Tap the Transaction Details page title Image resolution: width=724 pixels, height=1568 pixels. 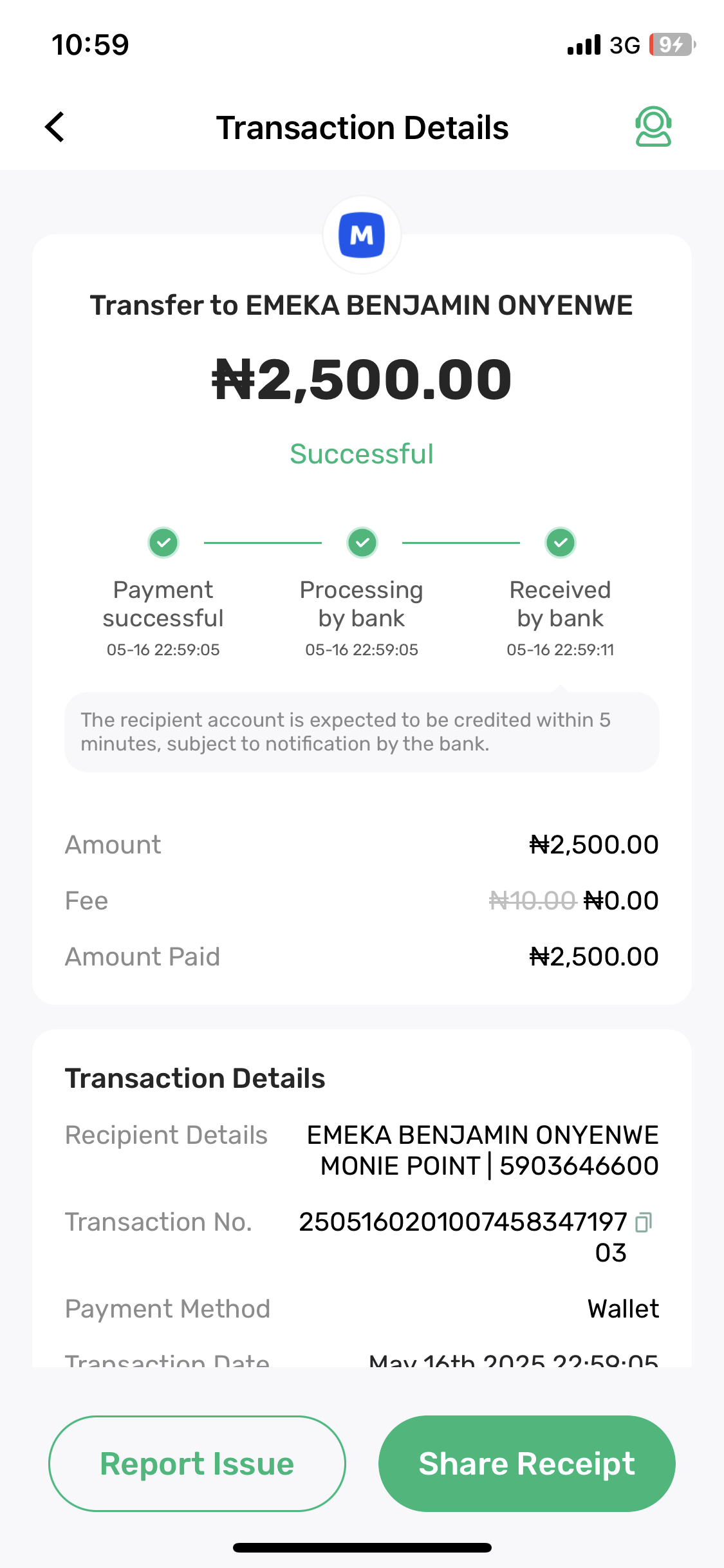point(362,127)
